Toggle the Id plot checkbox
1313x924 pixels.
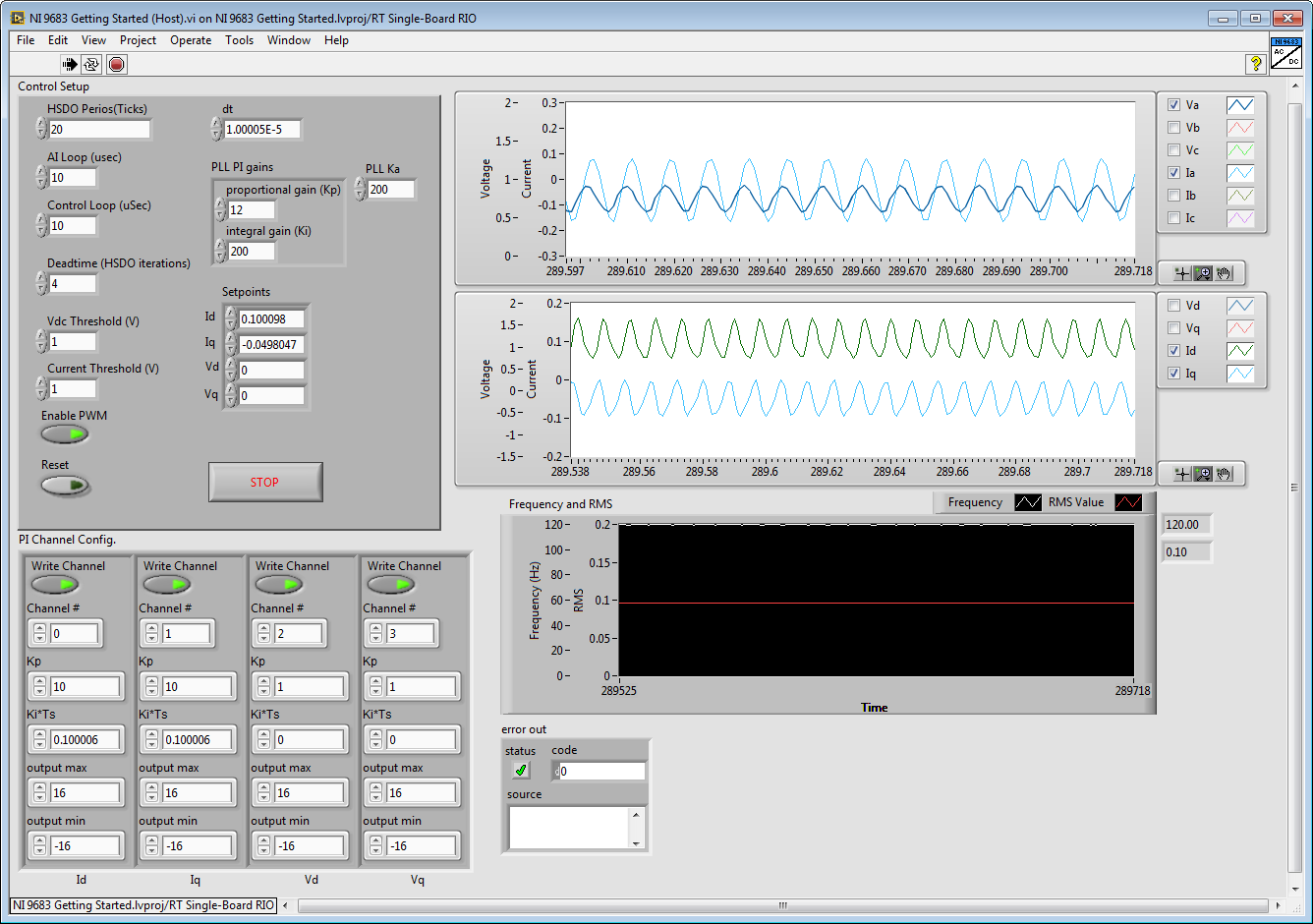pos(1173,351)
